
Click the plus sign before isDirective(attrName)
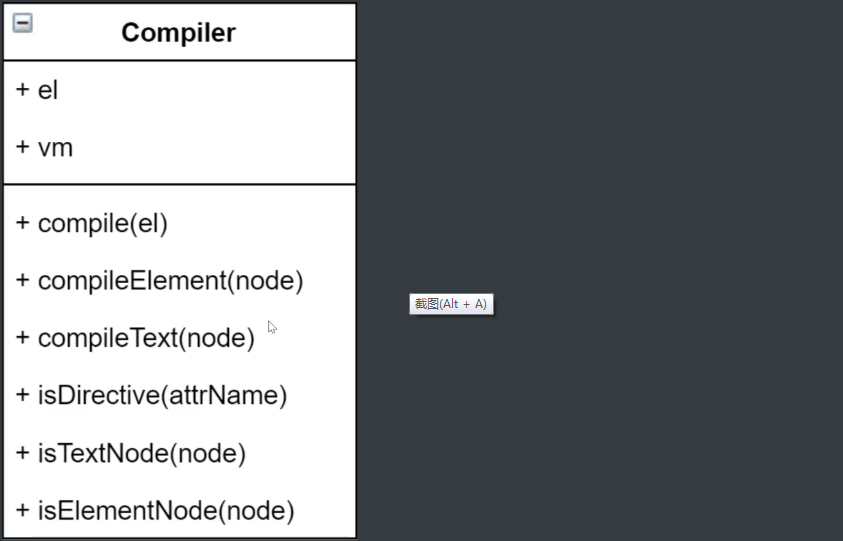pos(23,396)
